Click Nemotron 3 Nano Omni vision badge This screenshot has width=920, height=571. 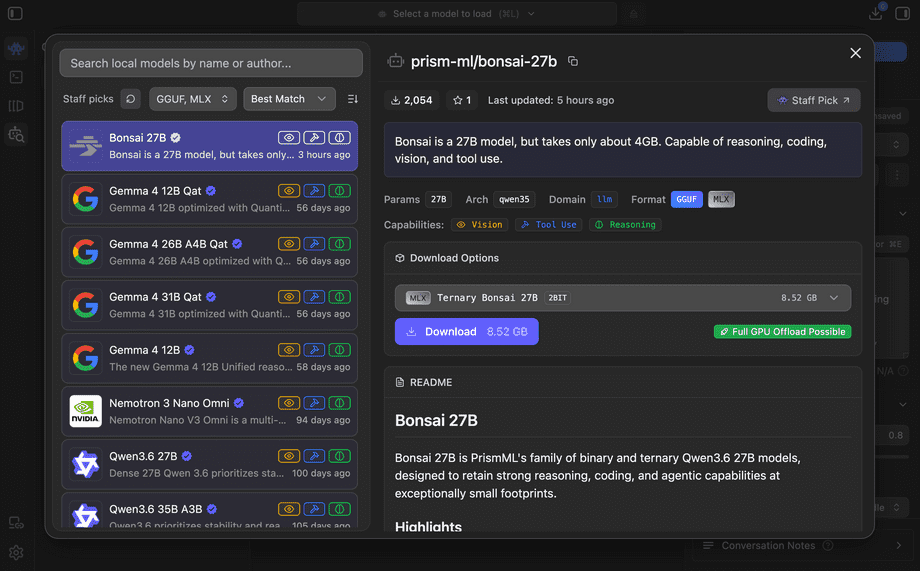(x=289, y=403)
